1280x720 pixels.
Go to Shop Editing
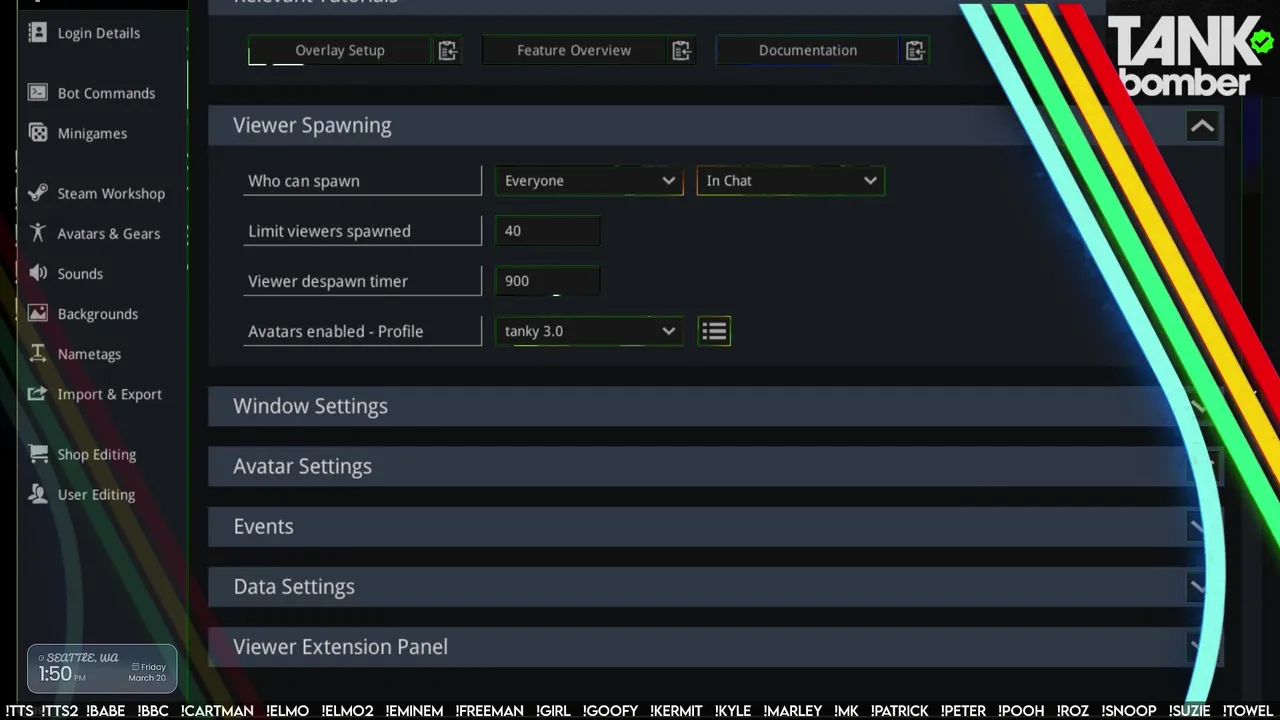pyautogui.click(x=96, y=454)
